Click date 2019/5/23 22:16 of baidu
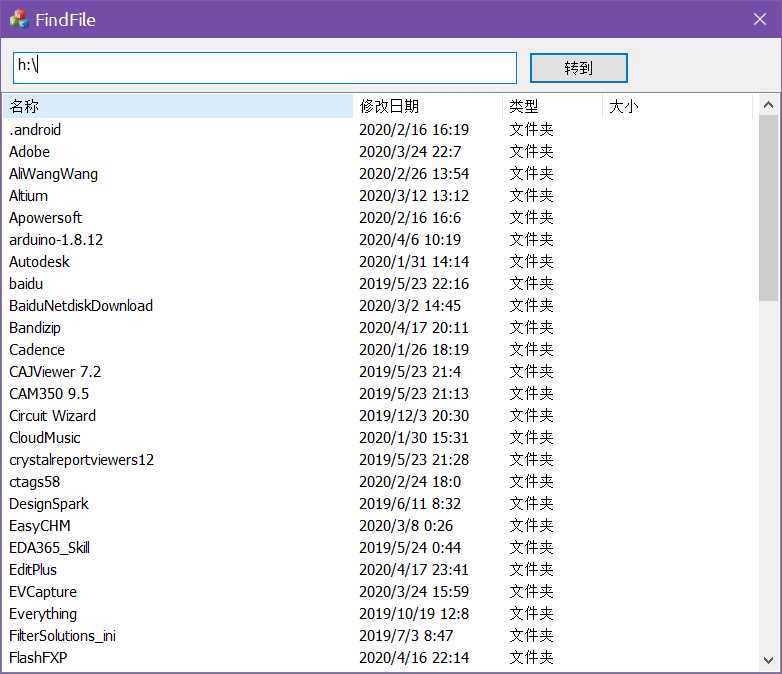This screenshot has height=674, width=782. (414, 283)
